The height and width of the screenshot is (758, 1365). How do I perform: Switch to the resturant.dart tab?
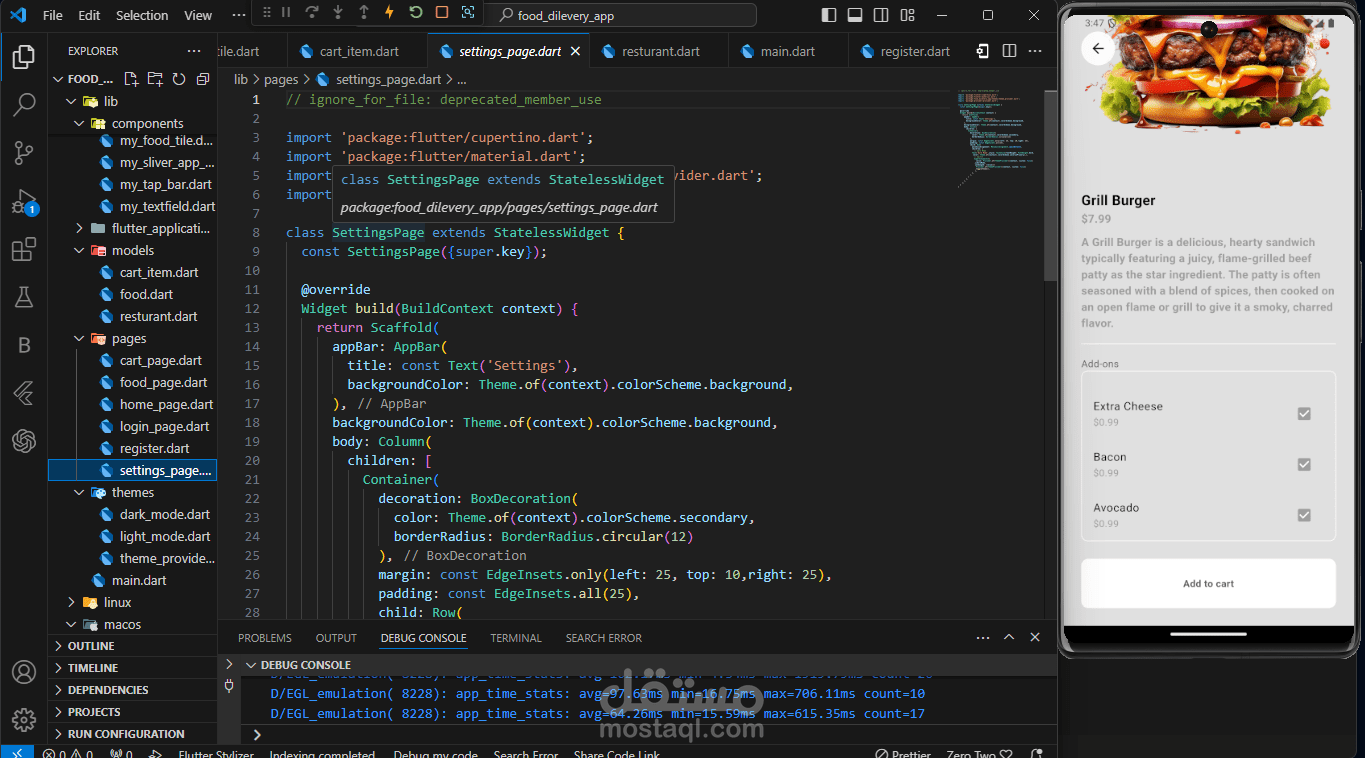(659, 51)
